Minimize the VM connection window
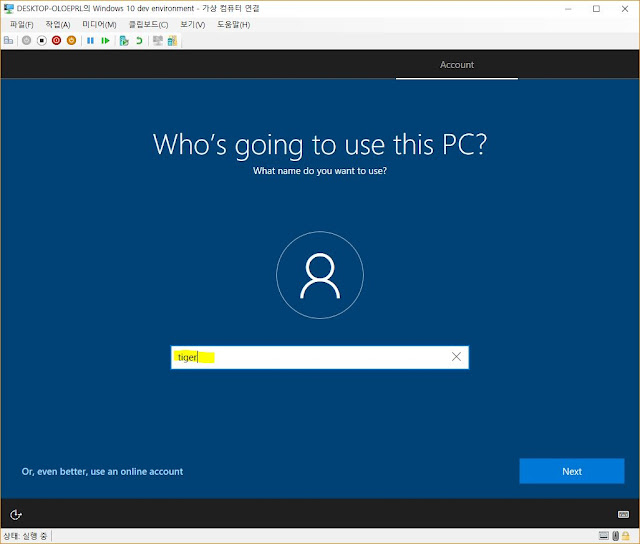The image size is (640, 544). tap(568, 9)
